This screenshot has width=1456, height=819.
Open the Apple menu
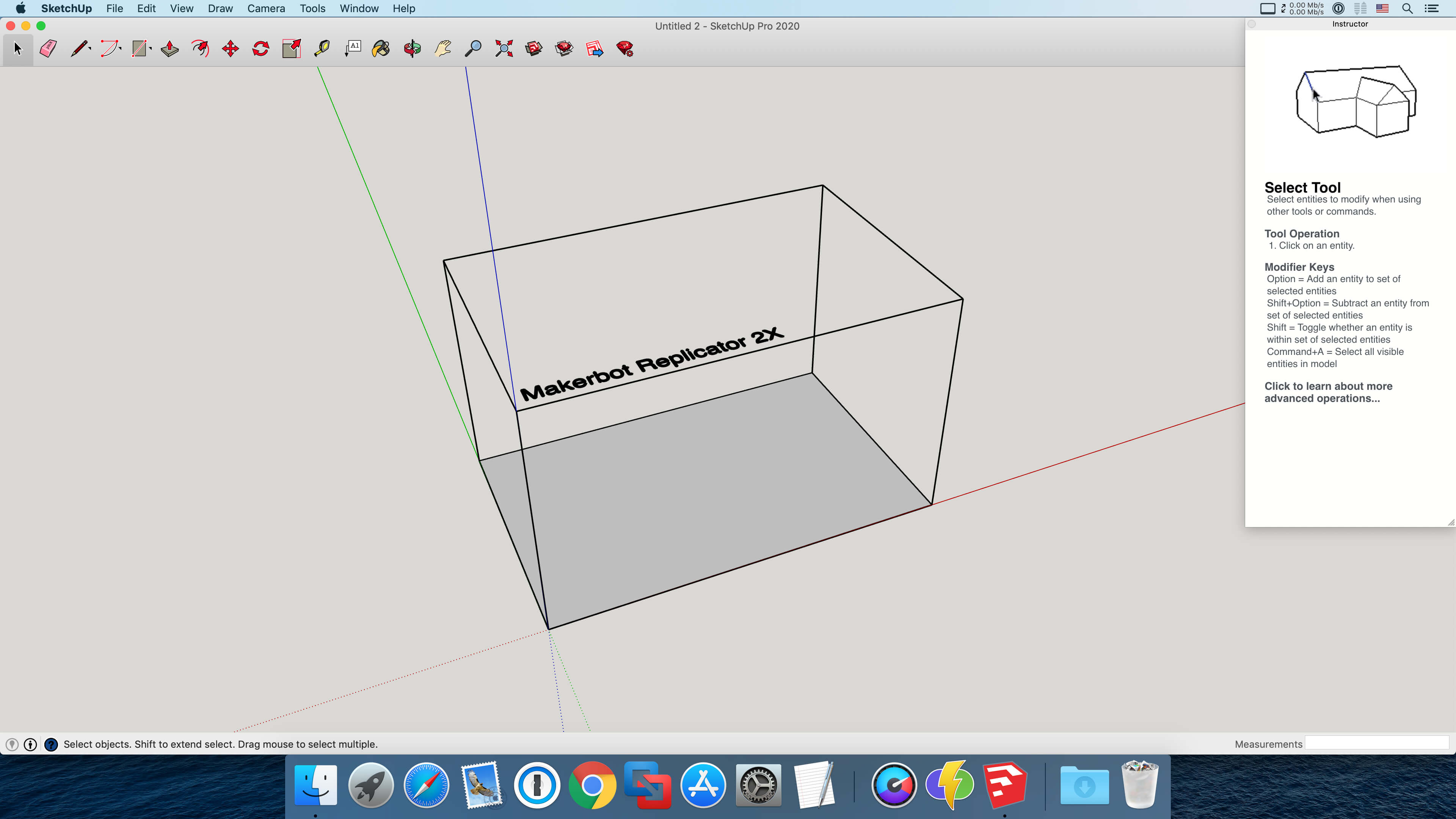[21, 8]
